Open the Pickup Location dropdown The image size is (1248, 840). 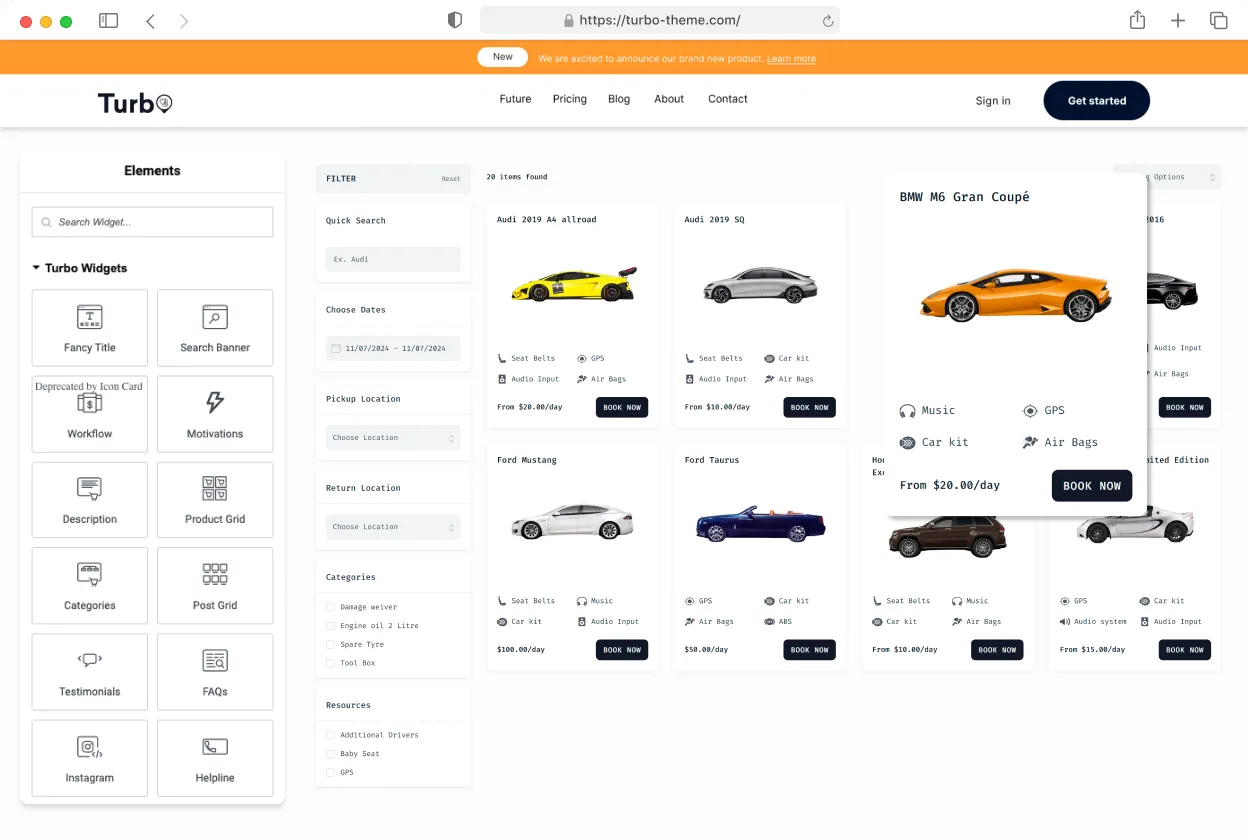click(x=393, y=438)
